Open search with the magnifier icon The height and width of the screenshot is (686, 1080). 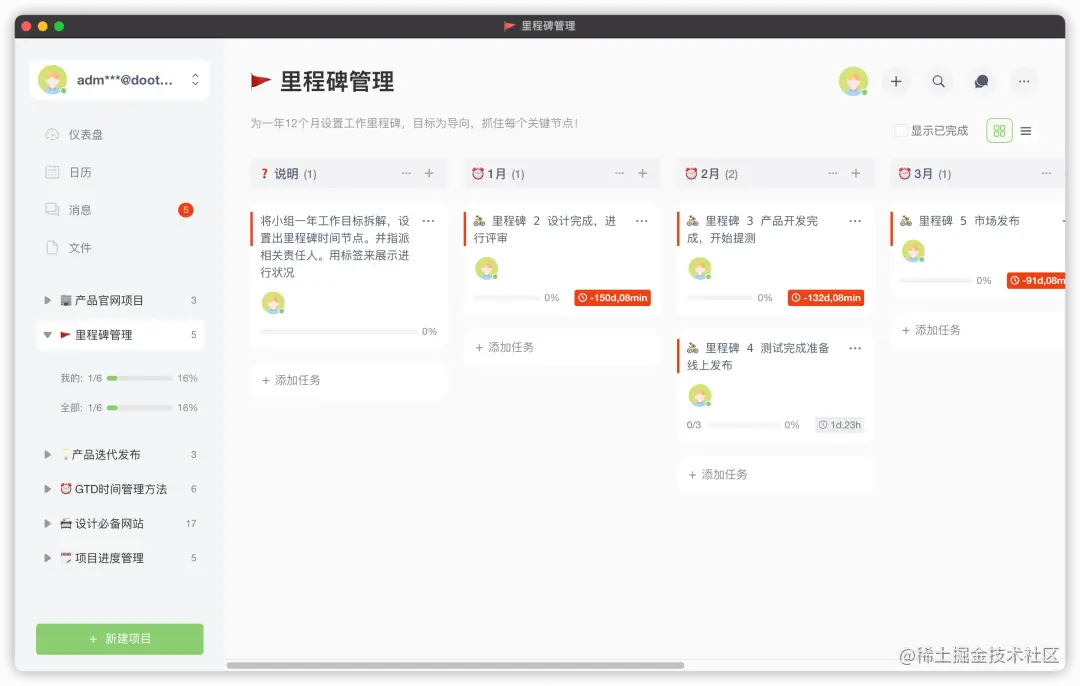coord(938,81)
